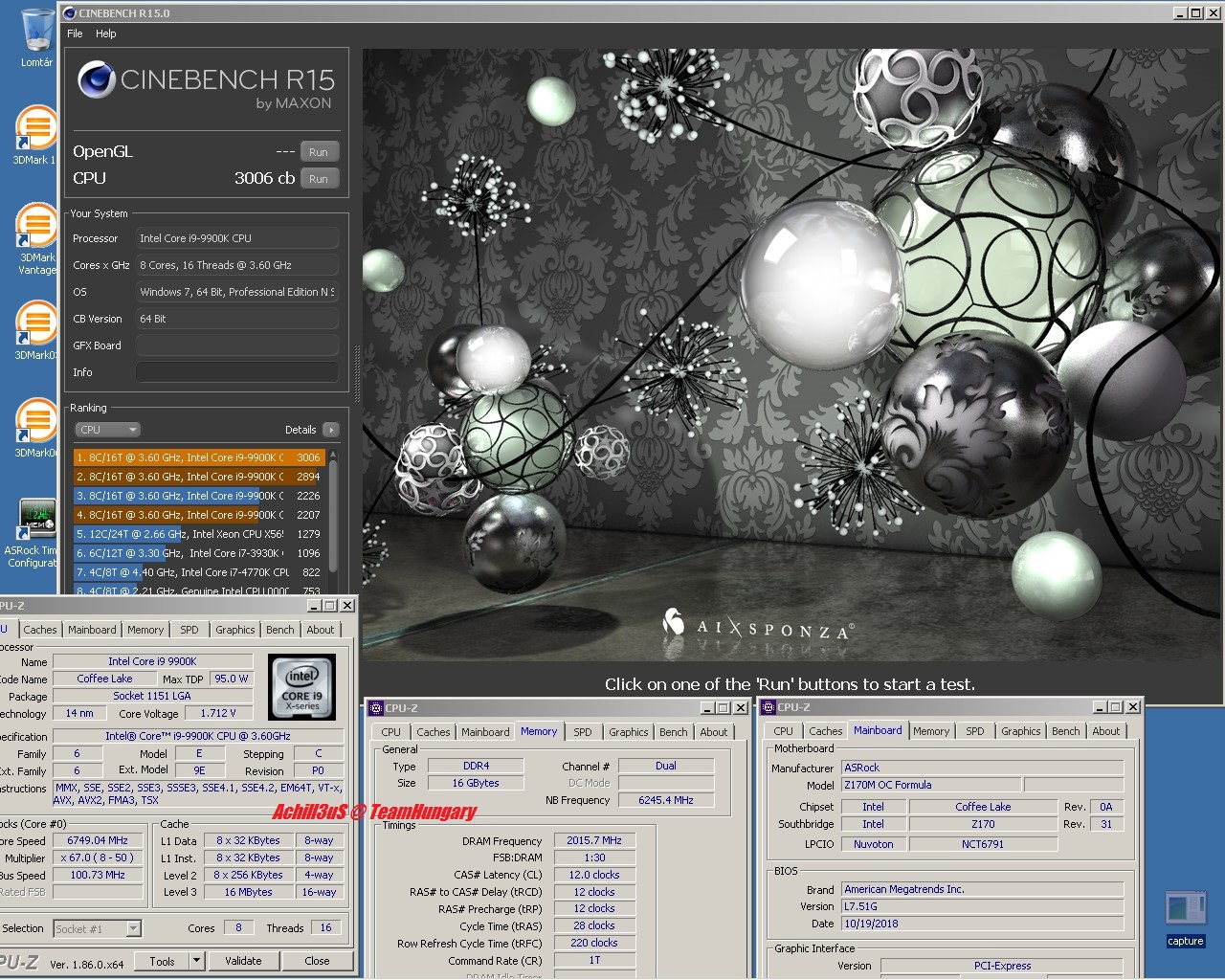The height and width of the screenshot is (980, 1225).
Task: Select CPU tab in CPU-Z Mainboard window
Action: pos(783,731)
